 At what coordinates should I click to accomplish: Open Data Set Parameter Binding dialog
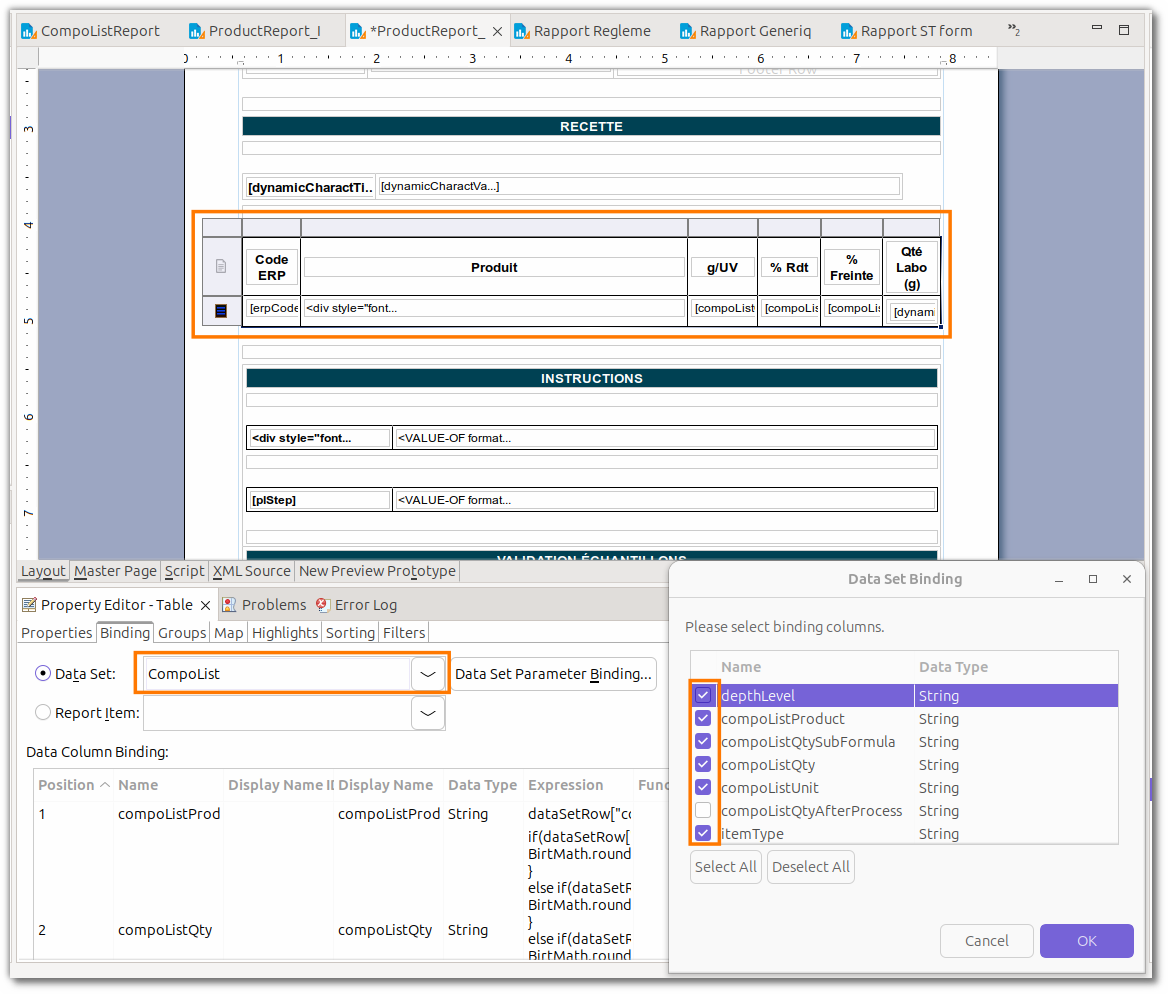tap(553, 674)
